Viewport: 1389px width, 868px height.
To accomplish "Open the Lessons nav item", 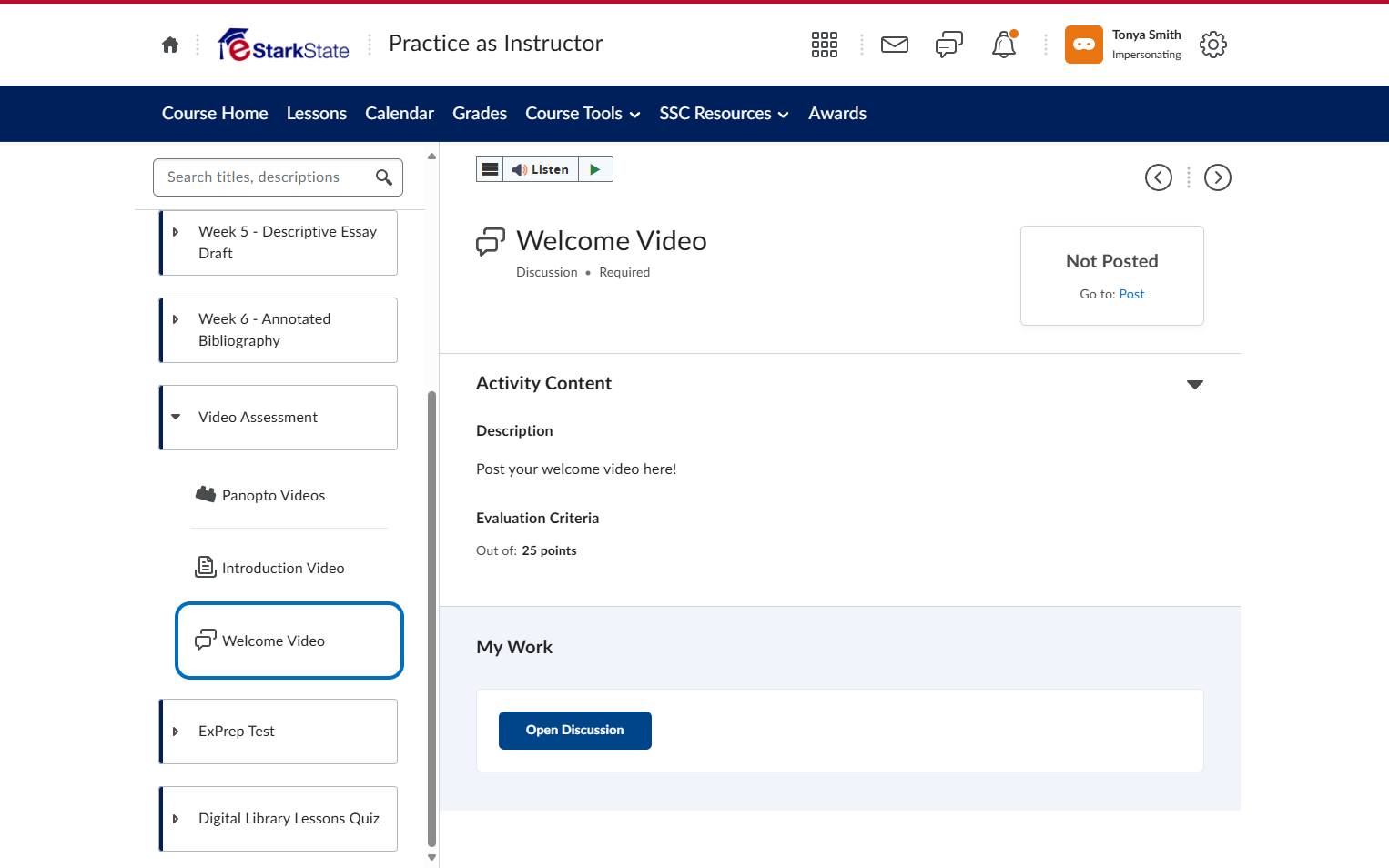I will (317, 114).
